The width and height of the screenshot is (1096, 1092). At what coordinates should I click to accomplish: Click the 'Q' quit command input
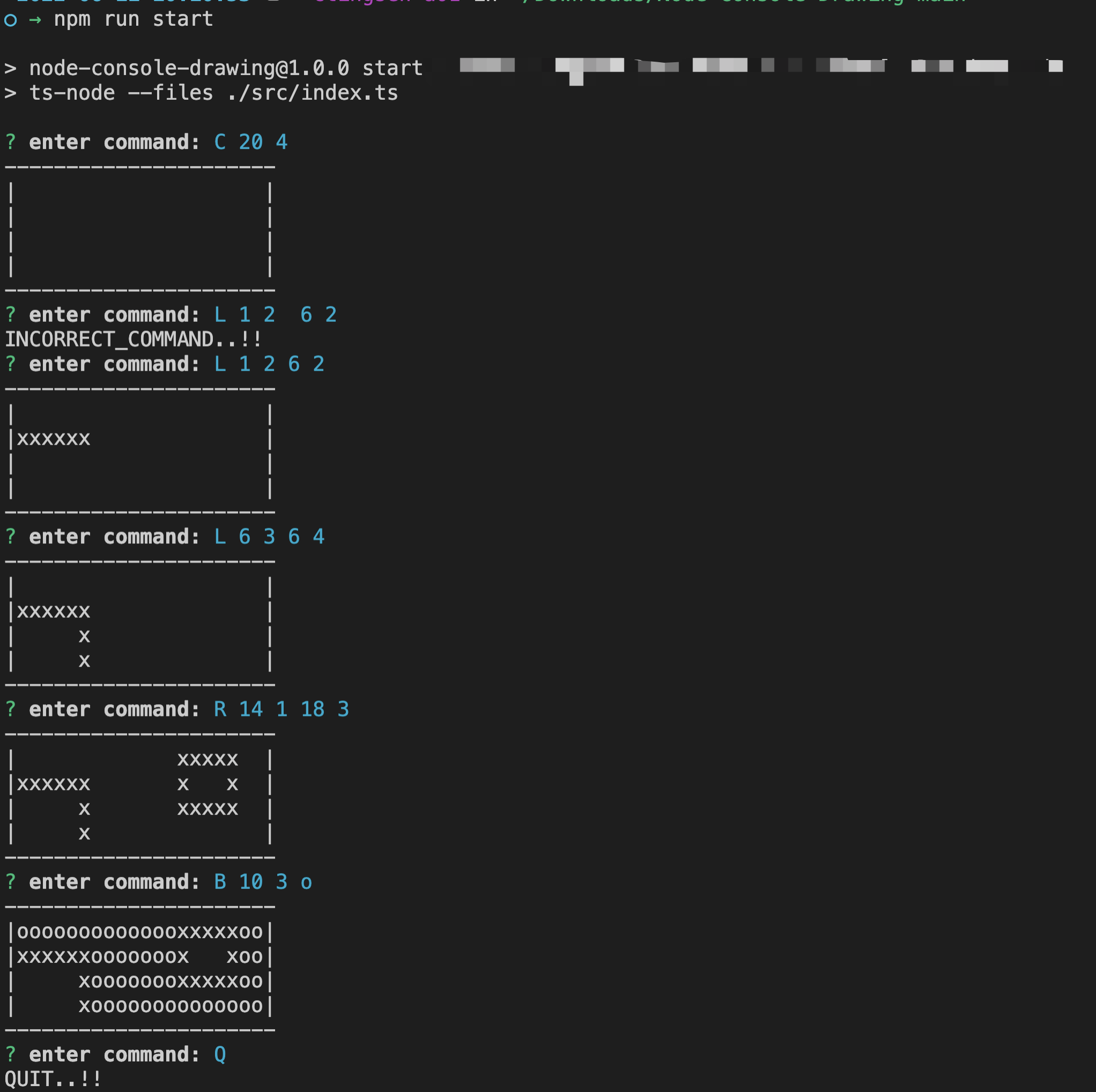pos(220,1054)
